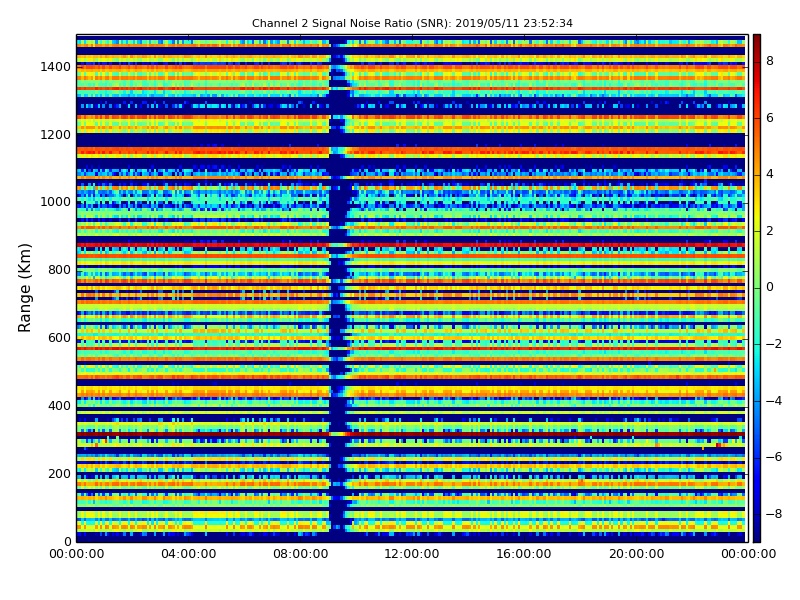This screenshot has width=800, height=600.
Task: Click the dark red top of the colorbar
Action: (x=757, y=43)
